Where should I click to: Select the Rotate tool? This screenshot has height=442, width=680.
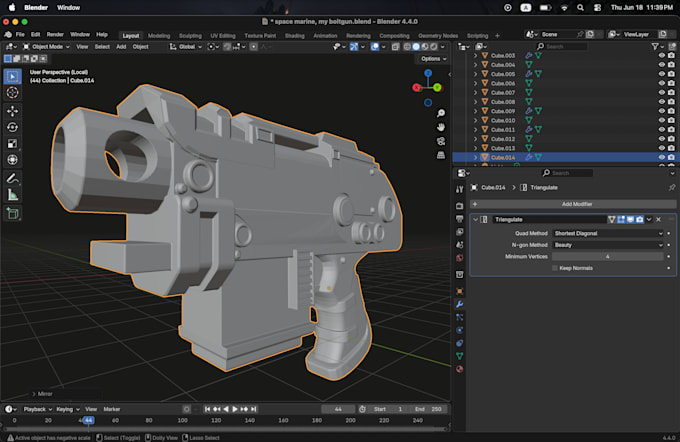(x=13, y=127)
